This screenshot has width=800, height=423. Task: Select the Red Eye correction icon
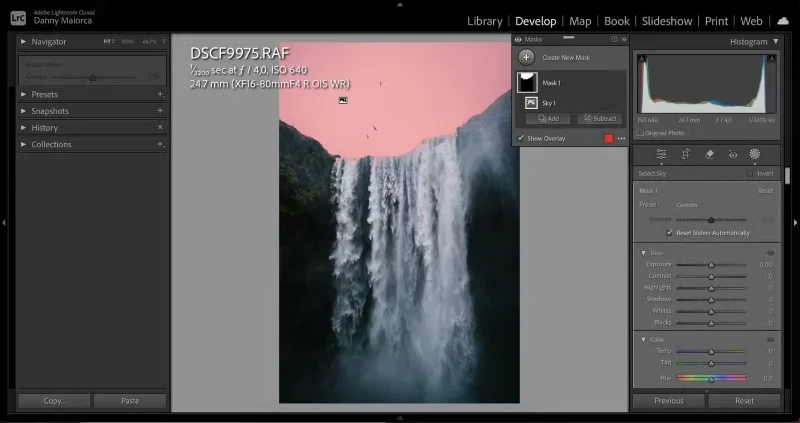click(x=733, y=154)
